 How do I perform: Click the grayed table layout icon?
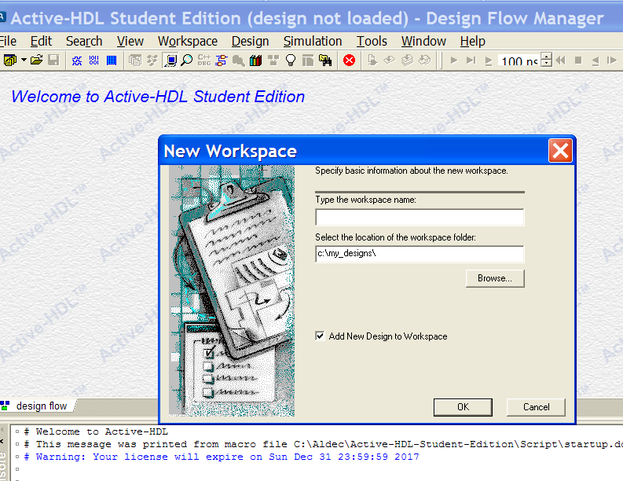click(308, 60)
